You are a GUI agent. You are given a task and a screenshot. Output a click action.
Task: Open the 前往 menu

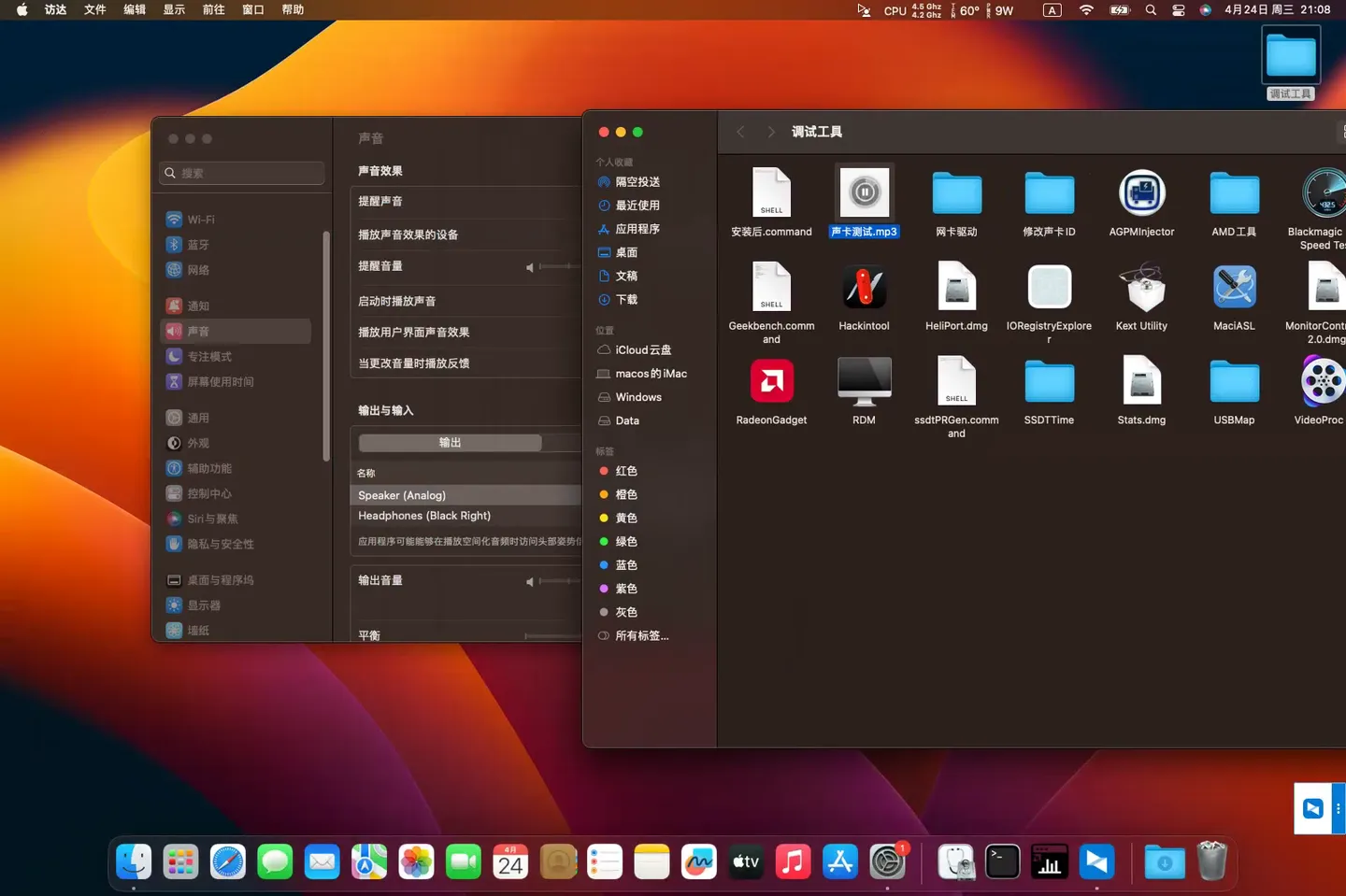212,9
